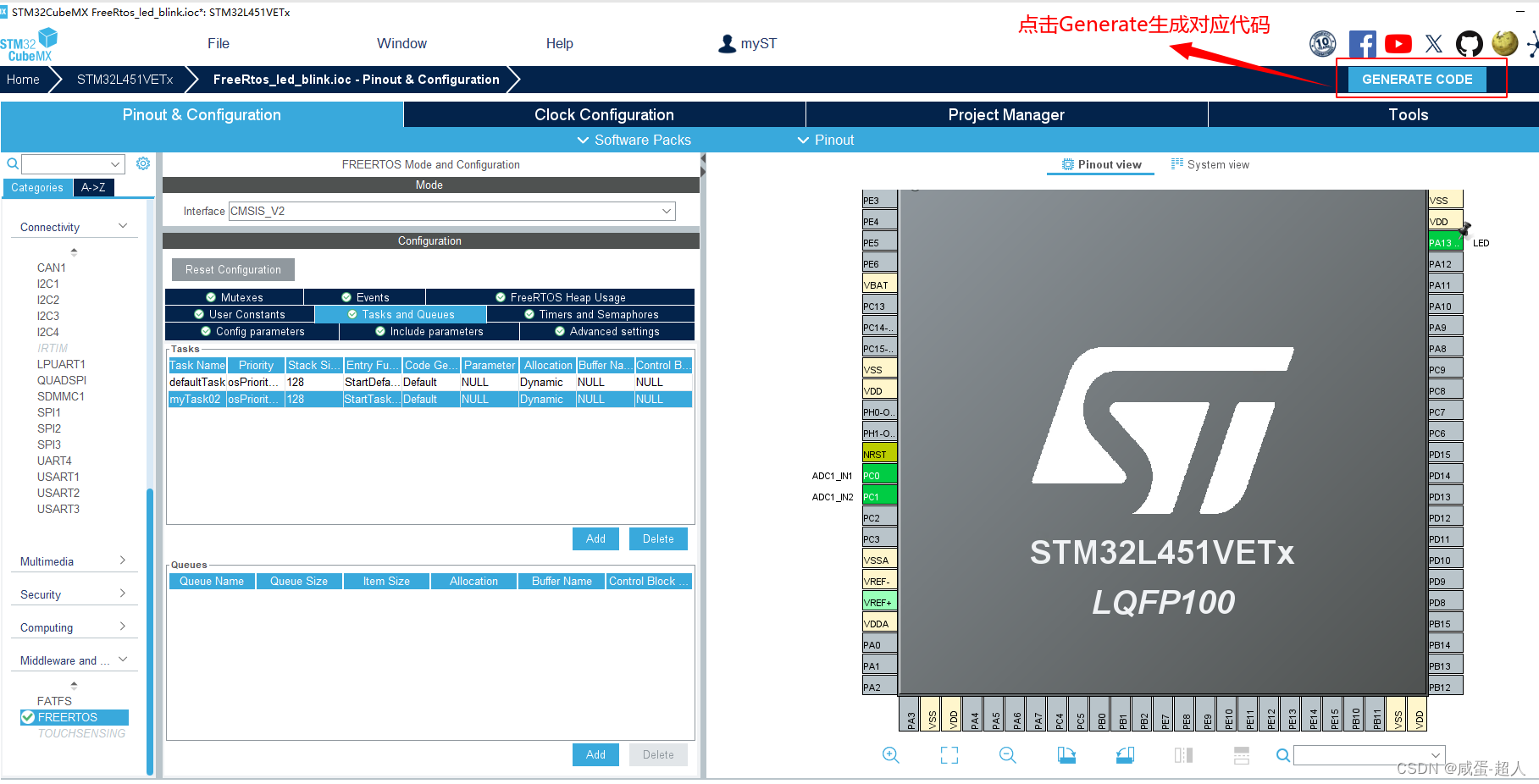Delete the selected task
This screenshot has width=1539, height=784.
(658, 538)
